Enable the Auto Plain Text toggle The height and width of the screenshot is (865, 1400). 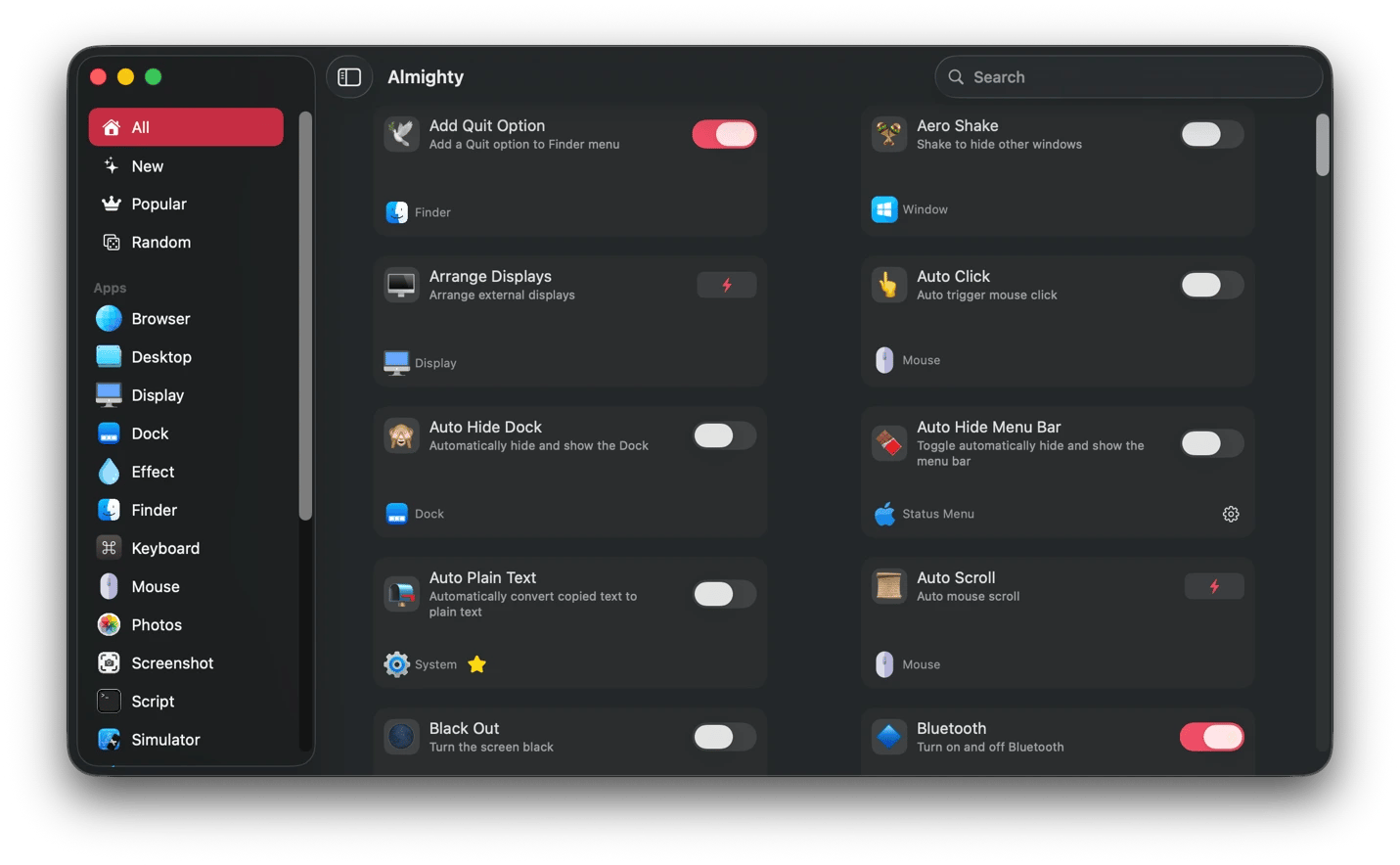724,594
